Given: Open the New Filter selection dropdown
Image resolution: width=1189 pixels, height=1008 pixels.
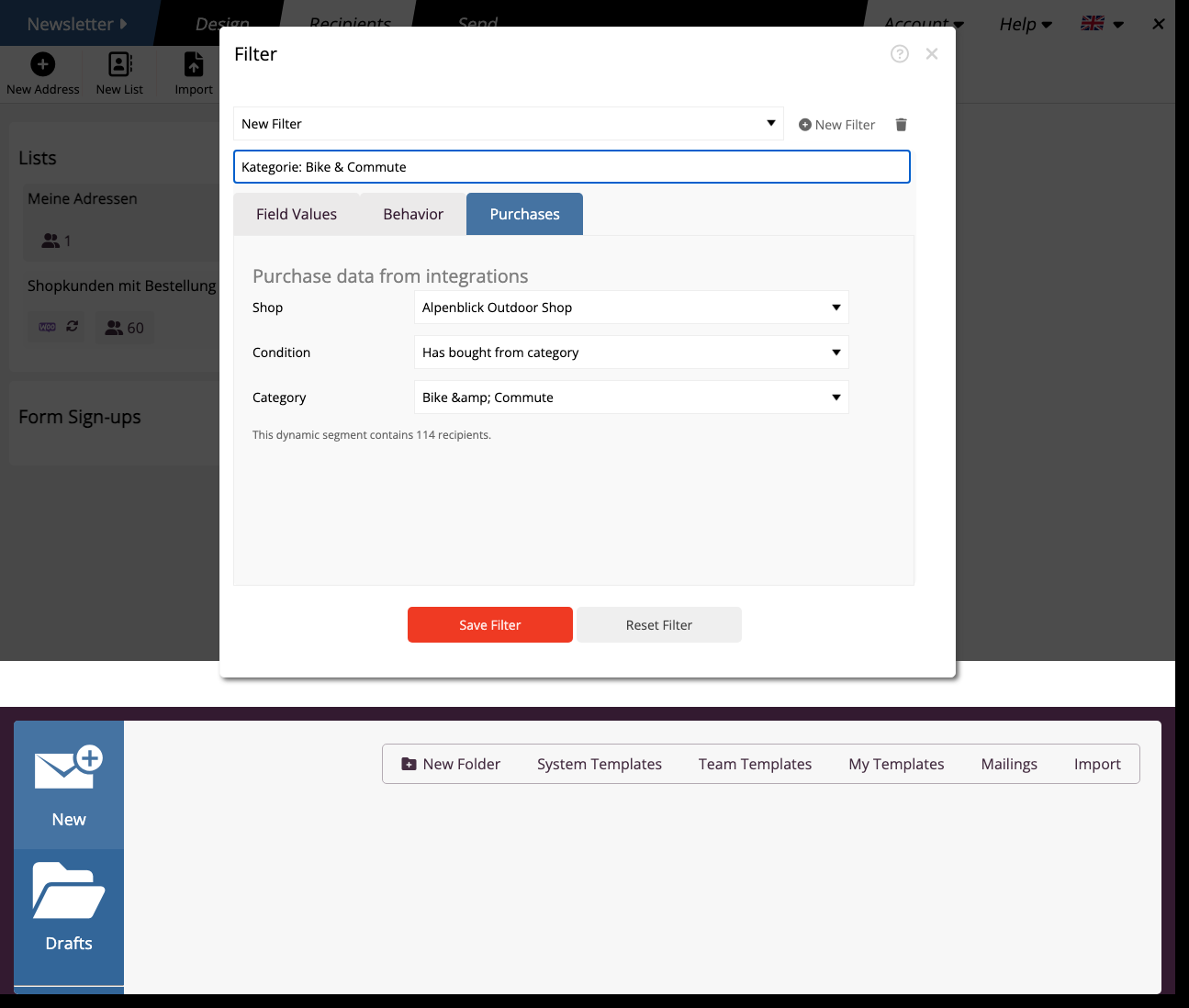Looking at the screenshot, I should point(509,124).
